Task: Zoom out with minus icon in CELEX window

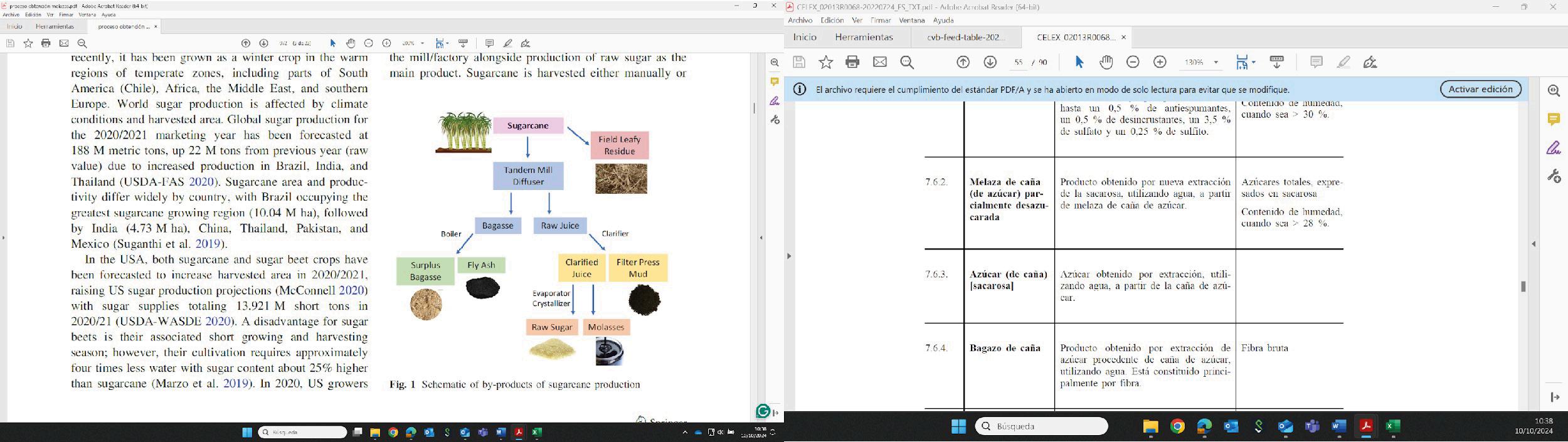Action: pos(1133,62)
